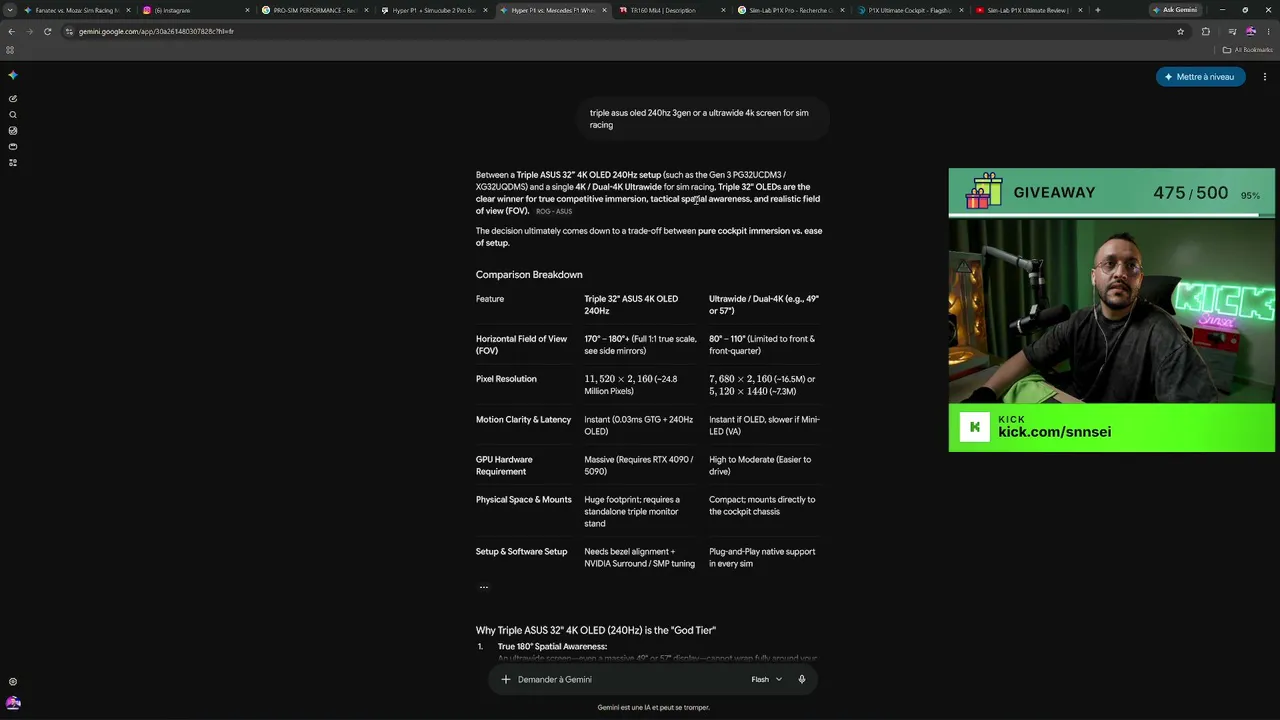Click the browser forward arrow
This screenshot has height=720, width=1280.
coord(29,31)
